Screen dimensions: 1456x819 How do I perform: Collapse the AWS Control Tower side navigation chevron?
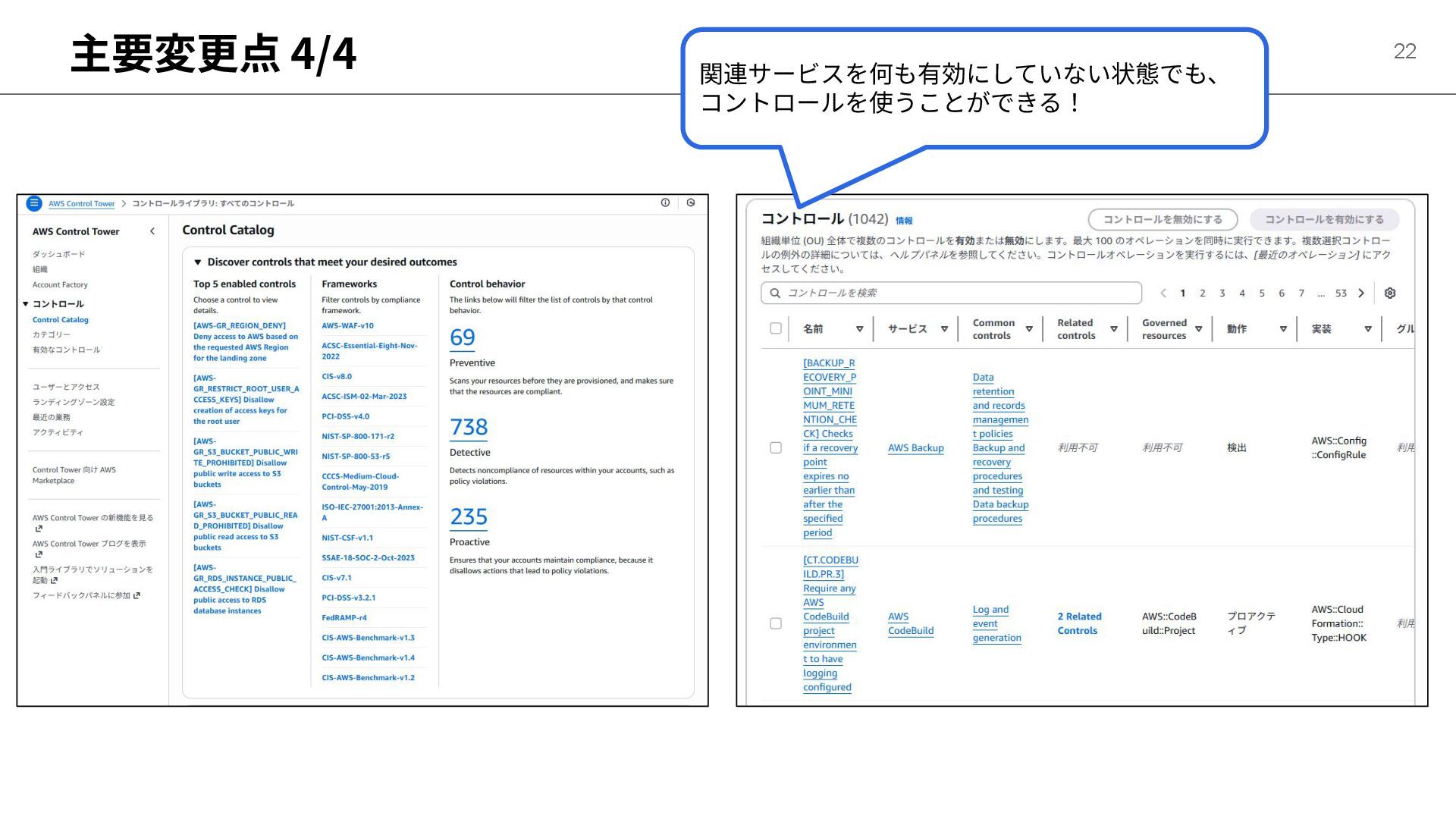tap(152, 231)
